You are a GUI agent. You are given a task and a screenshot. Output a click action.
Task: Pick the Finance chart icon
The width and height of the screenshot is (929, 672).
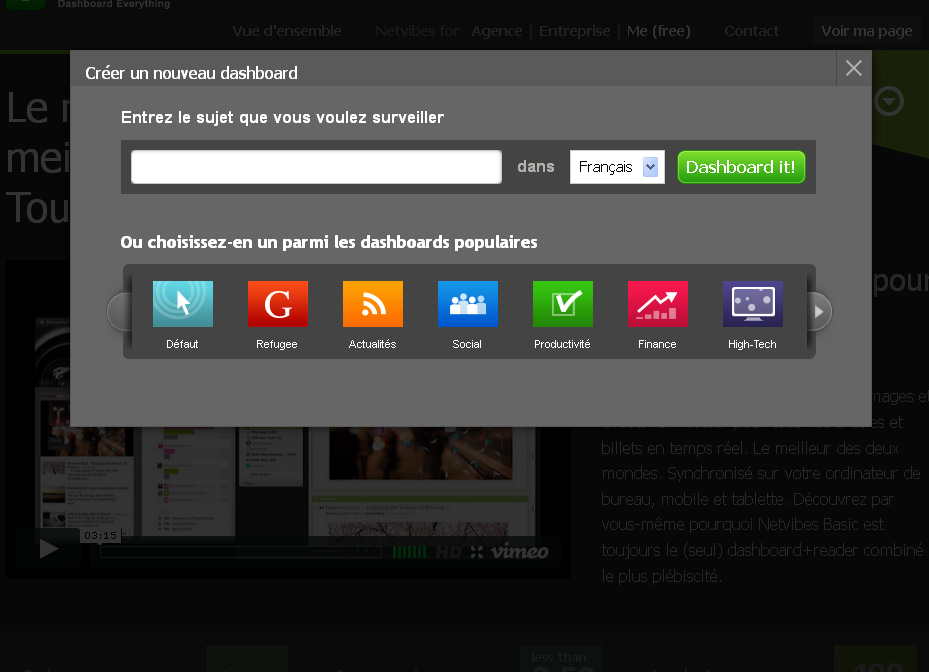[x=658, y=304]
